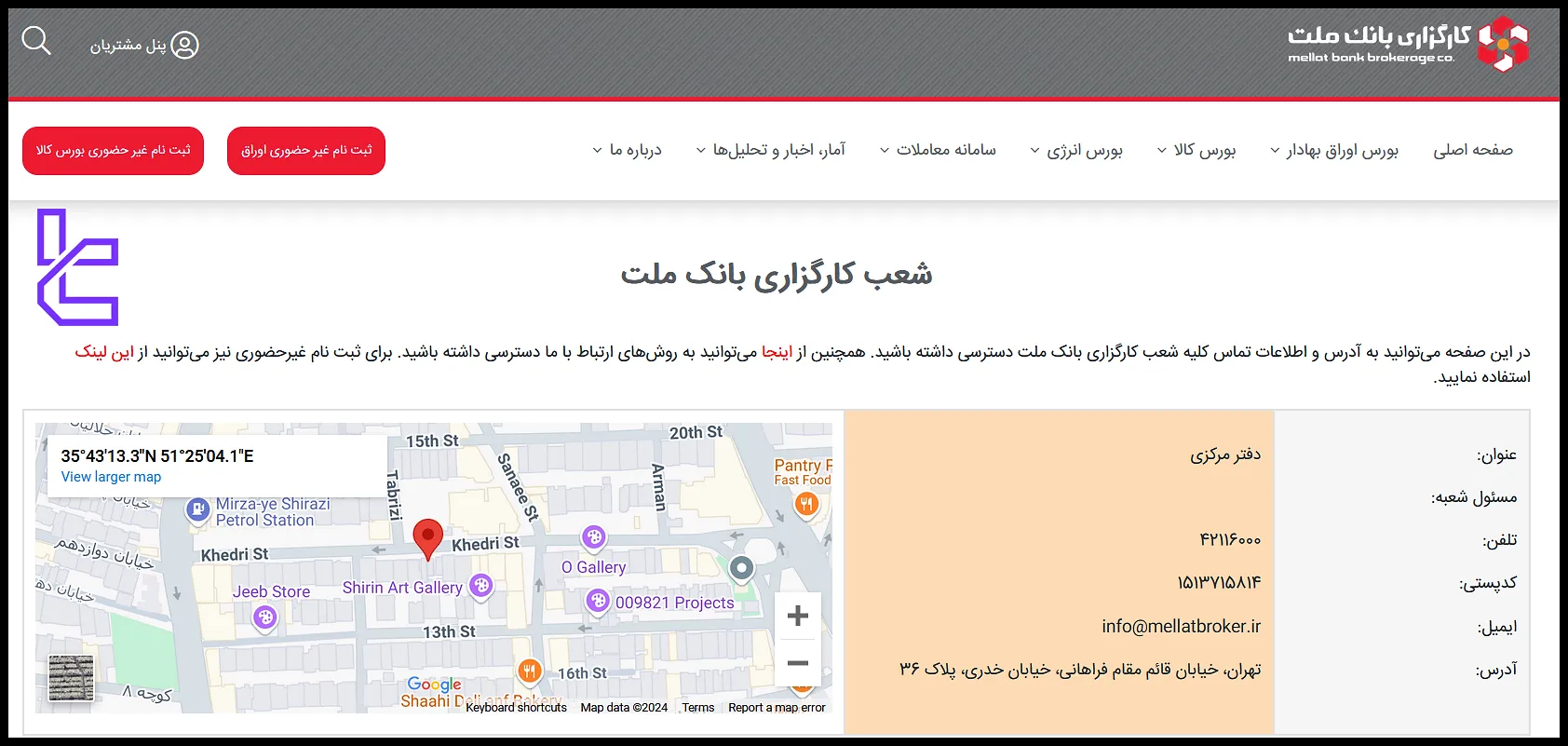Click Map data ©2024 text

pos(624,708)
